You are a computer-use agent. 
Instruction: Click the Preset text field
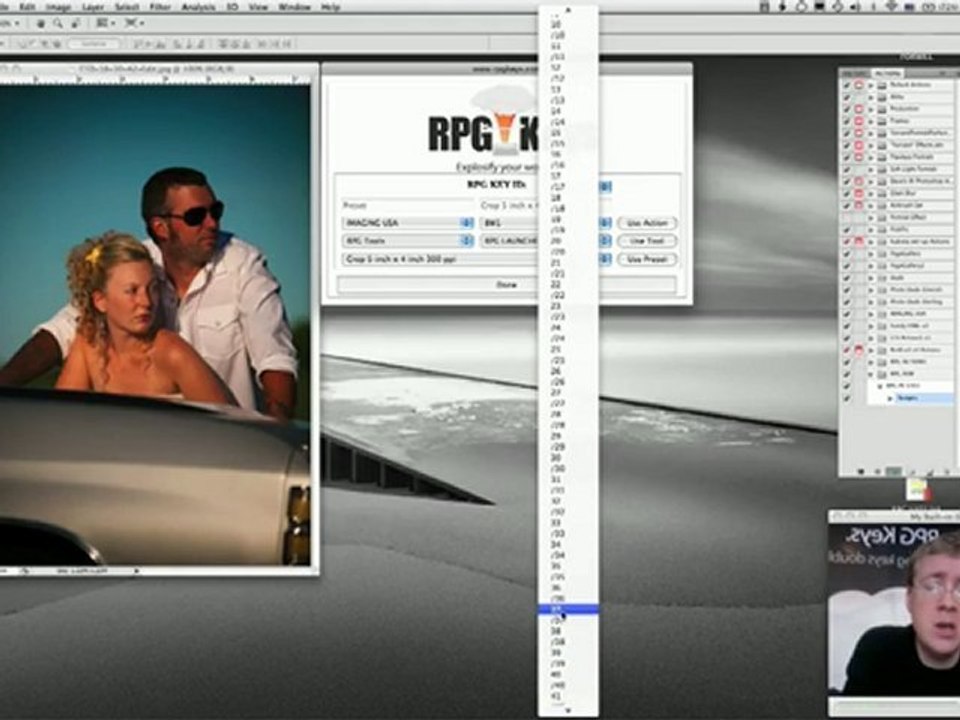(x=407, y=205)
